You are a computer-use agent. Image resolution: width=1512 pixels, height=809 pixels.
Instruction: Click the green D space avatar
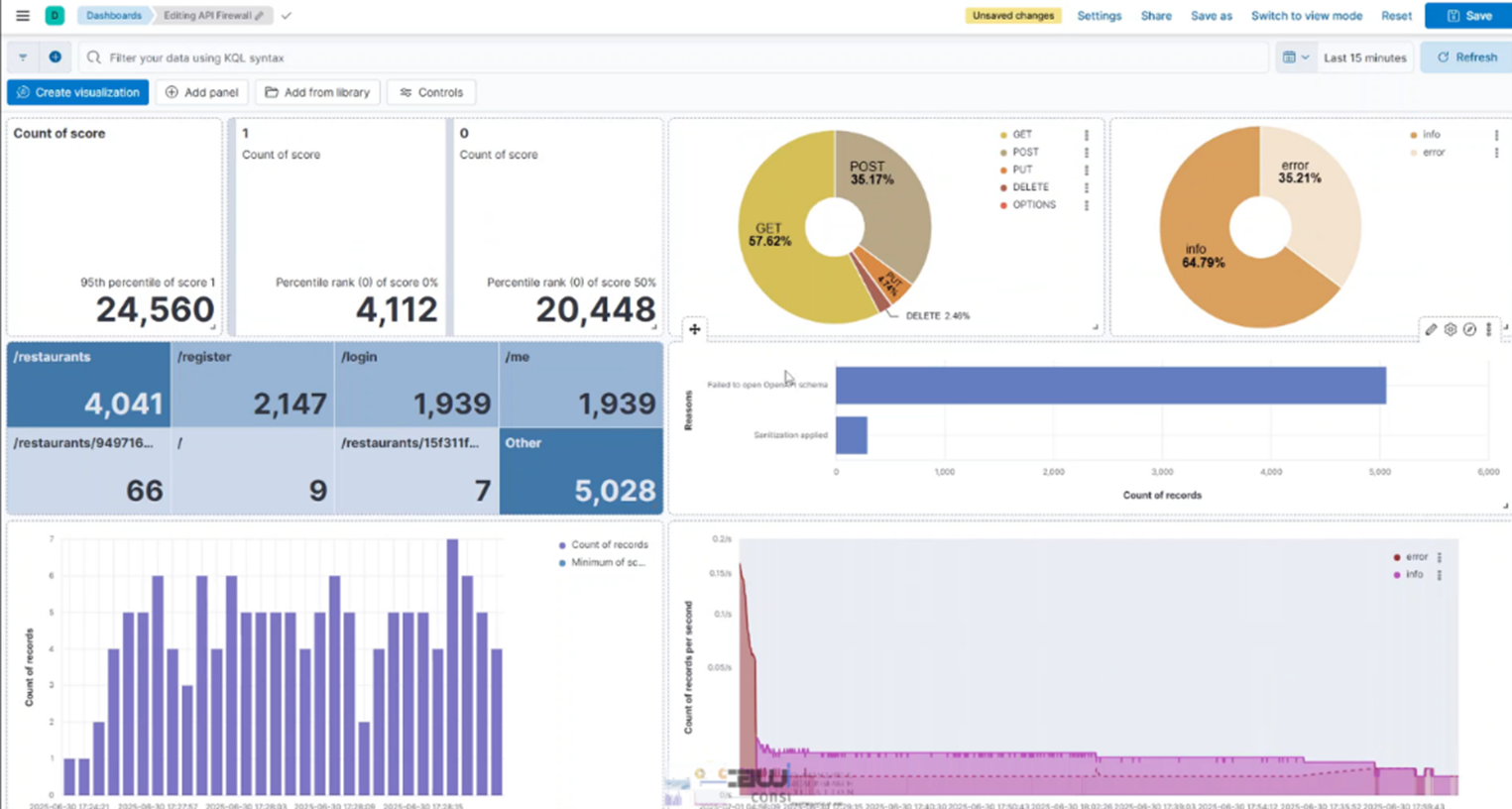pos(55,16)
